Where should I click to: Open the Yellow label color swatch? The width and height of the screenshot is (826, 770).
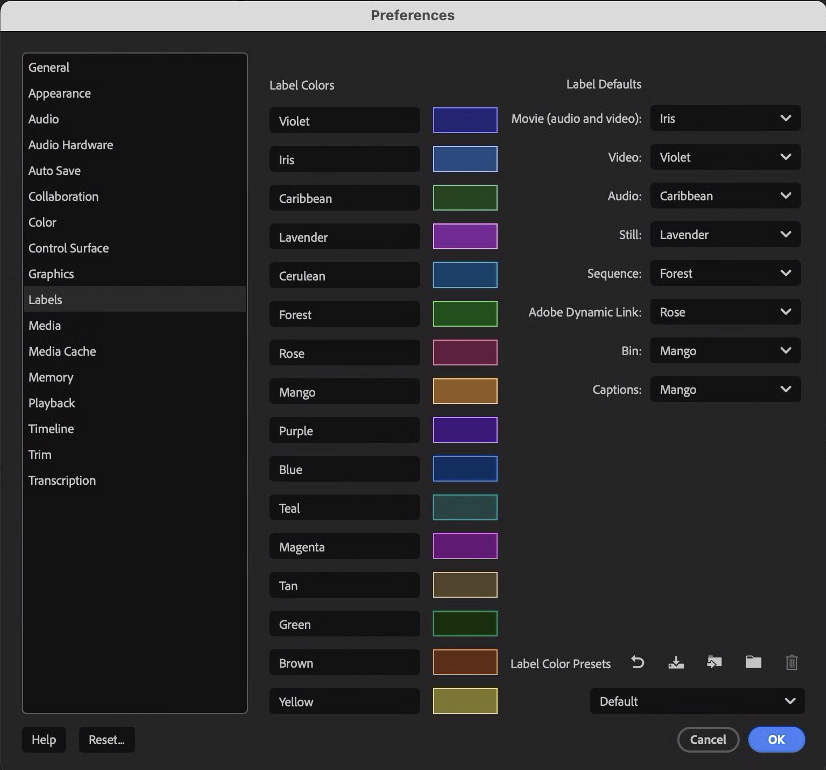465,702
